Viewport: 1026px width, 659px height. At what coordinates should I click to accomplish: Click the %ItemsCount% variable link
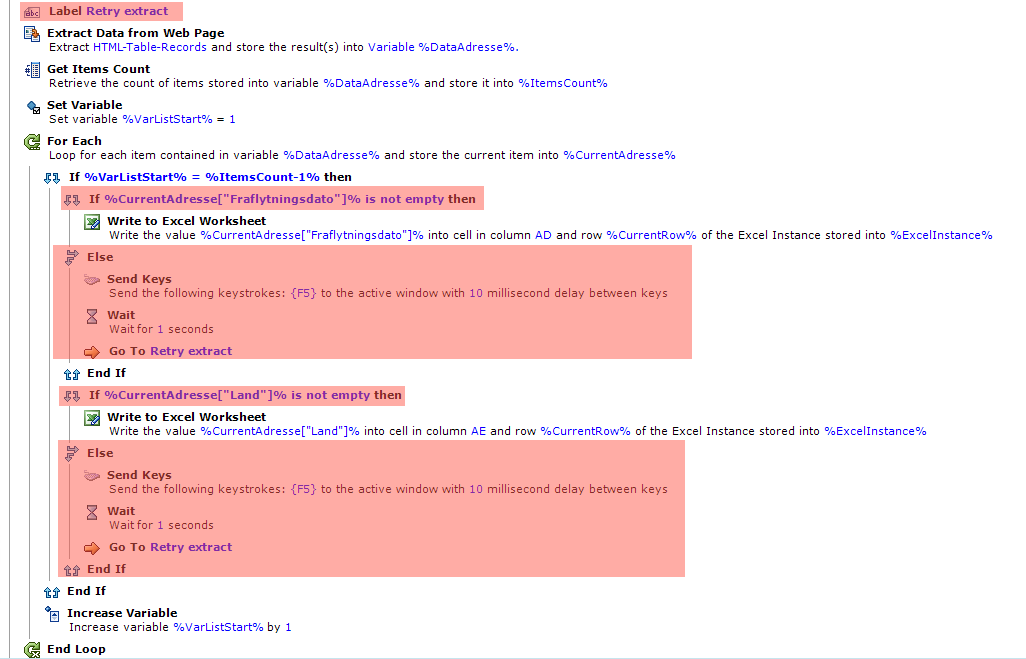pos(563,83)
